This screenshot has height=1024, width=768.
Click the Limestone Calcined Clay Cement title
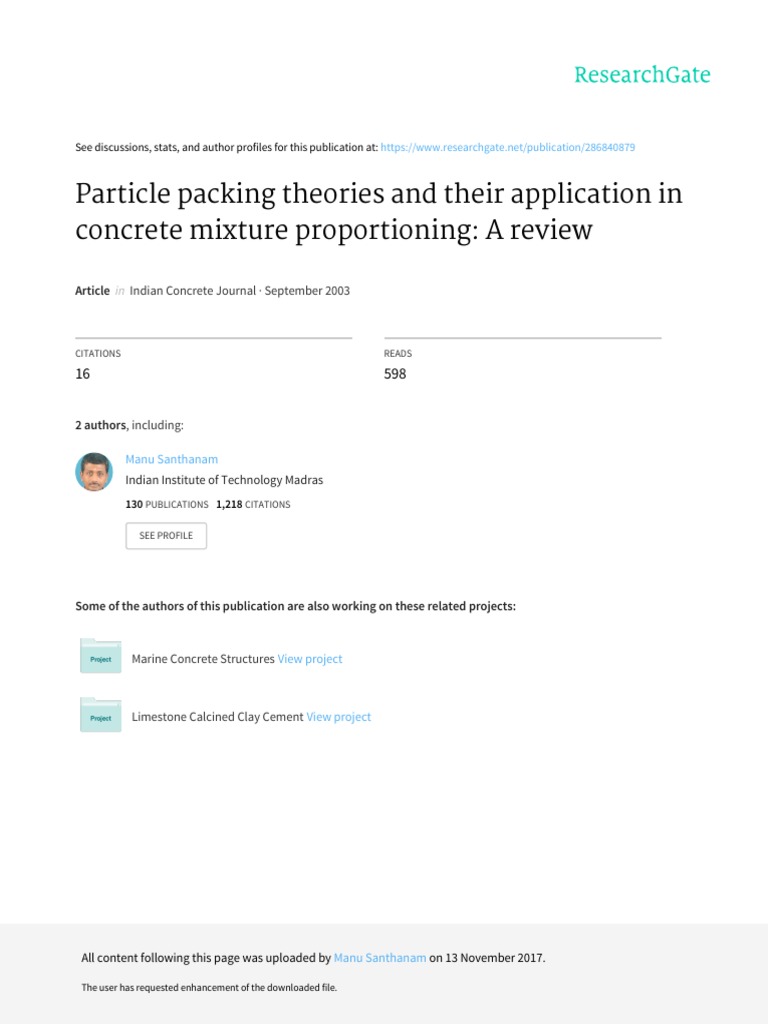point(217,717)
